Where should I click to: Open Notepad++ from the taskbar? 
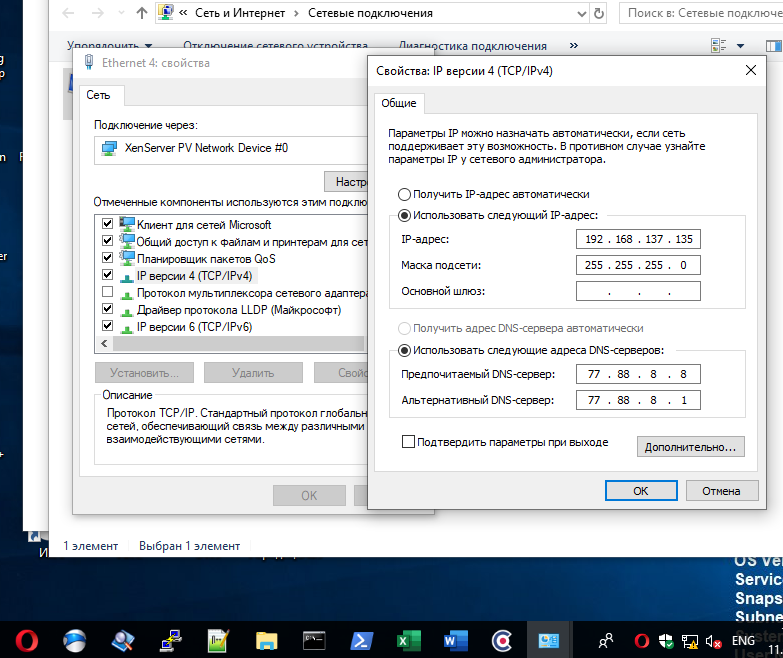point(219,641)
